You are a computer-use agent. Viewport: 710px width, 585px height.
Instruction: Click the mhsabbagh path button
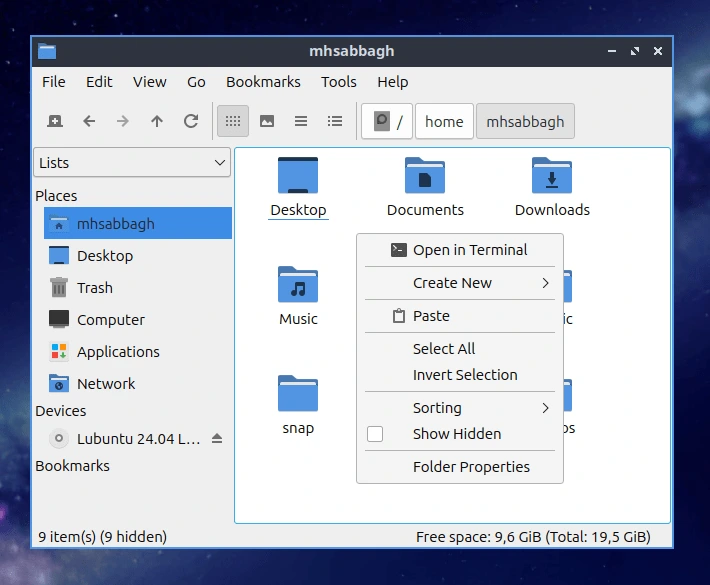point(525,121)
